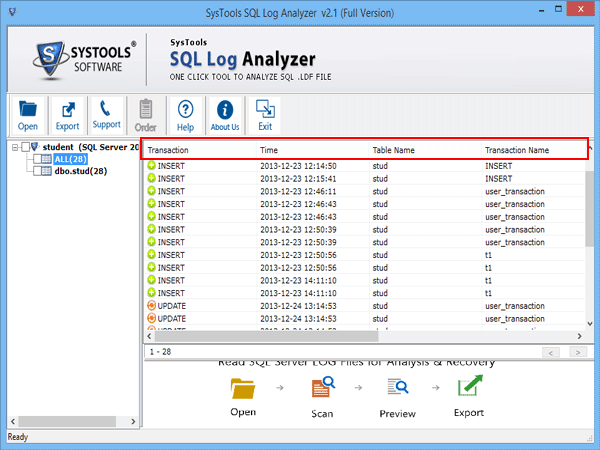The width and height of the screenshot is (600, 450).
Task: Sort by the Transaction column header
Action: 200,150
